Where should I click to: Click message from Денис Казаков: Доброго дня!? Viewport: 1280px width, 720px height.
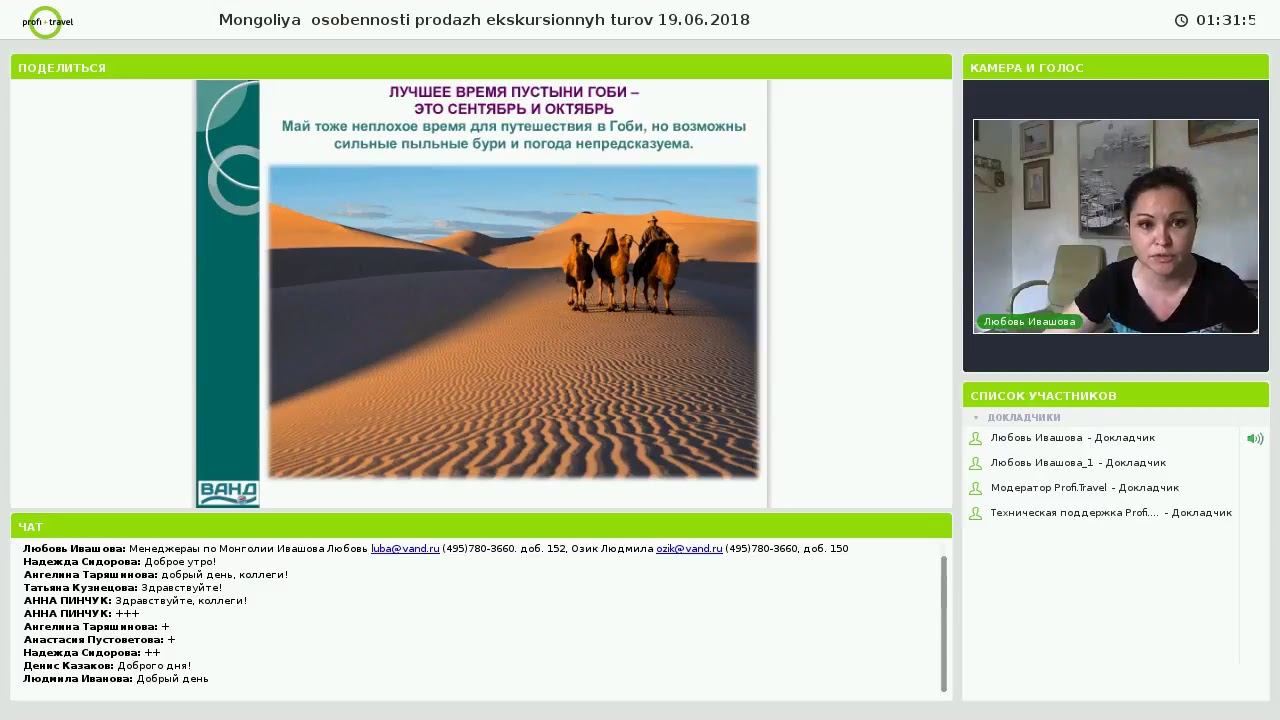tap(107, 666)
